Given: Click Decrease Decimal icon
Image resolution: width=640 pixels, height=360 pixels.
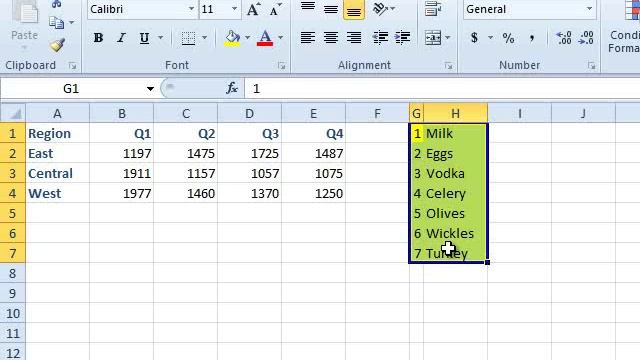Looking at the screenshot, I should [587, 38].
